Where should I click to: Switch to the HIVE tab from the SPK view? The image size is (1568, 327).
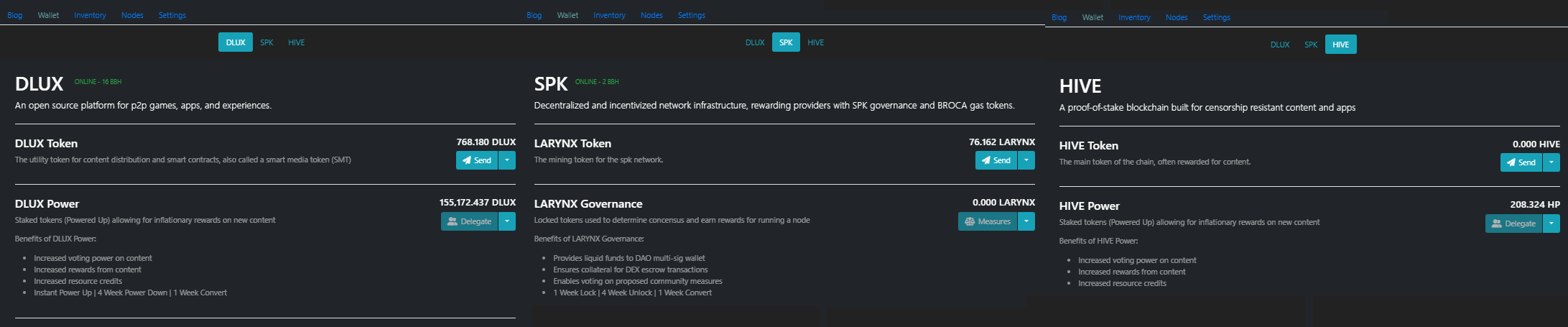(816, 42)
